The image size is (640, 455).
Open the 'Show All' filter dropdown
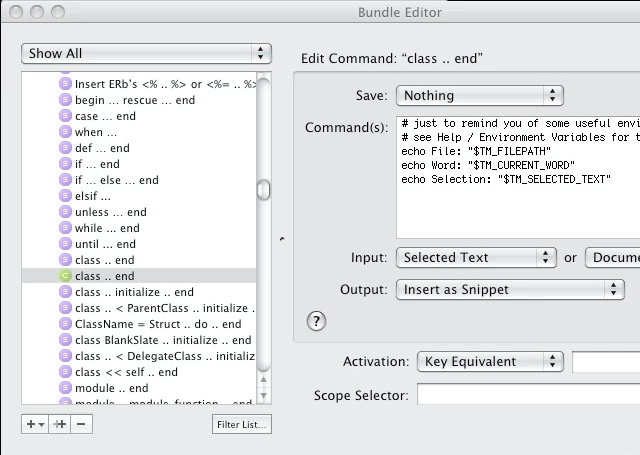[x=146, y=53]
